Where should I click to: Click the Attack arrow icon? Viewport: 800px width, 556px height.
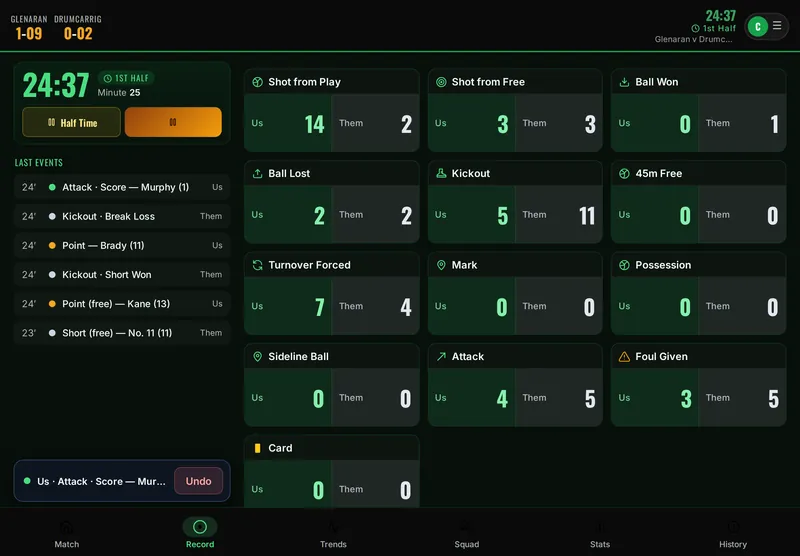pos(441,357)
